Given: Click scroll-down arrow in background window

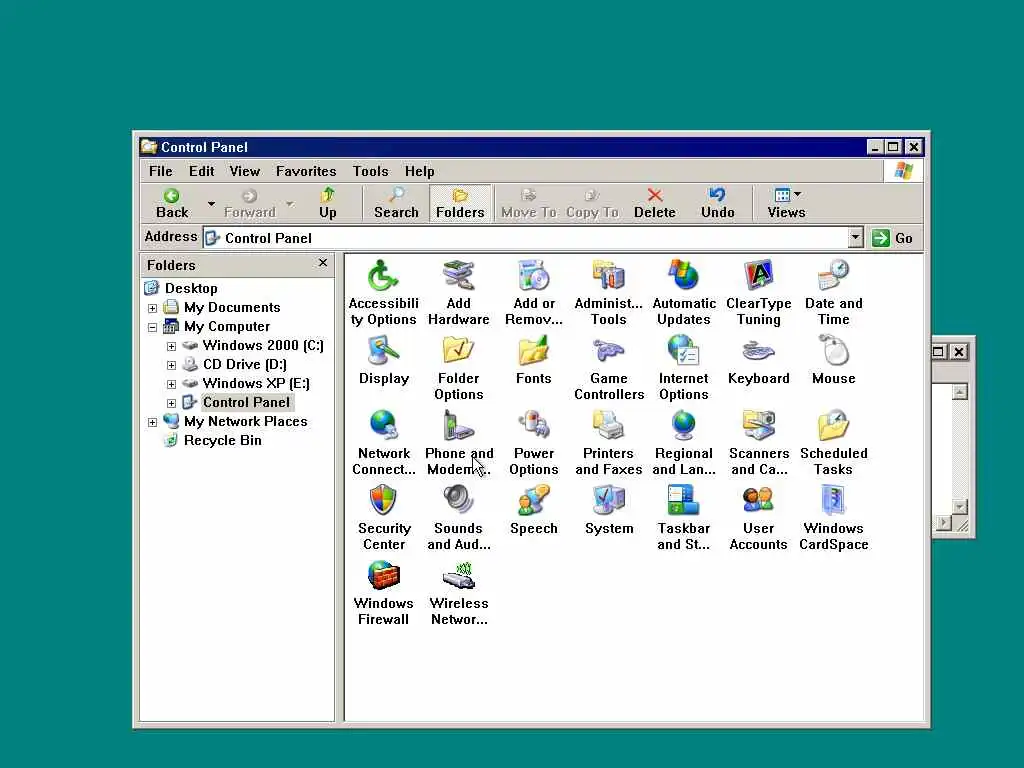Looking at the screenshot, I should [x=959, y=506].
